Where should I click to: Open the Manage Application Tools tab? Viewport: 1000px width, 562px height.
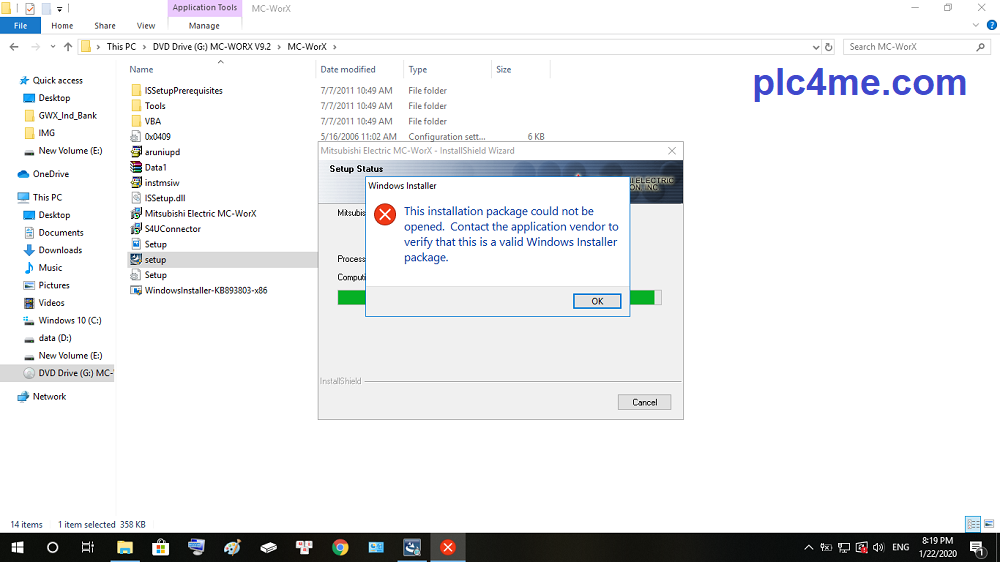[x=204, y=26]
